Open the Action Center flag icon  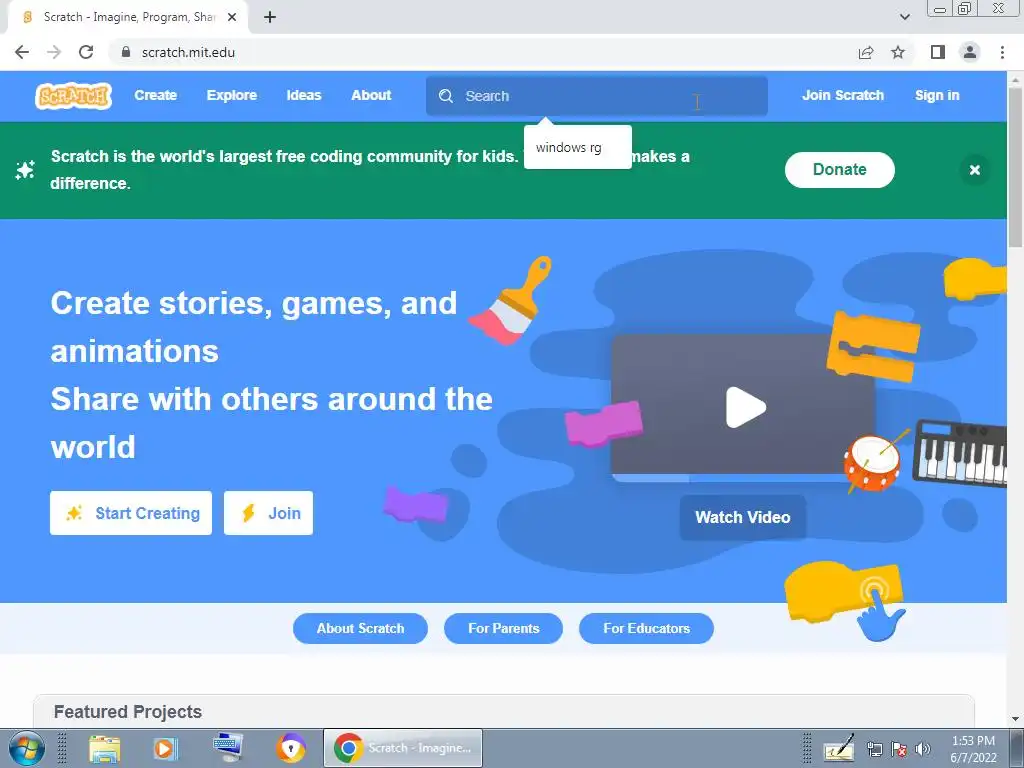[x=899, y=750]
